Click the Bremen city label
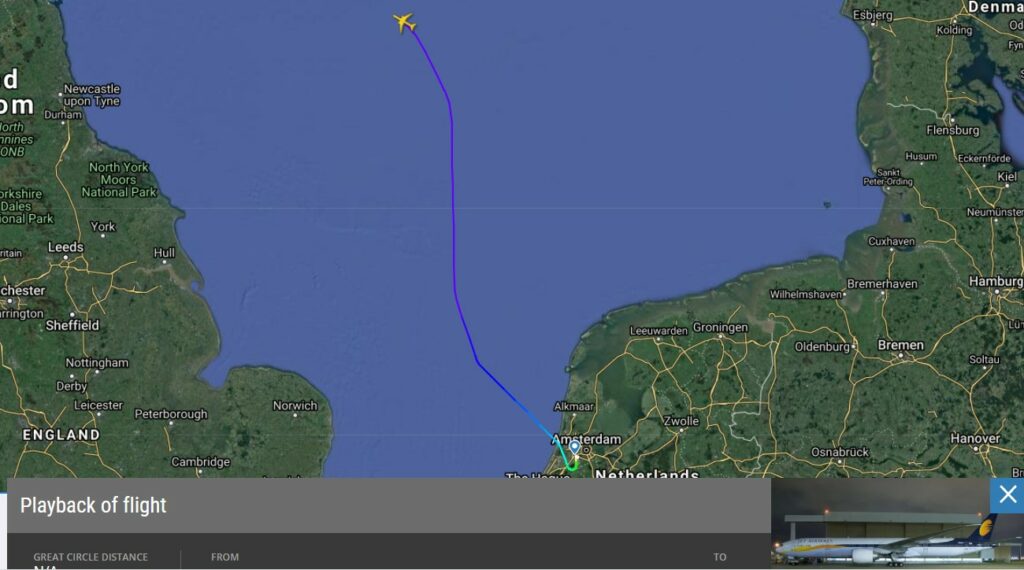Image resolution: width=1024 pixels, height=570 pixels. pyautogui.click(x=901, y=345)
